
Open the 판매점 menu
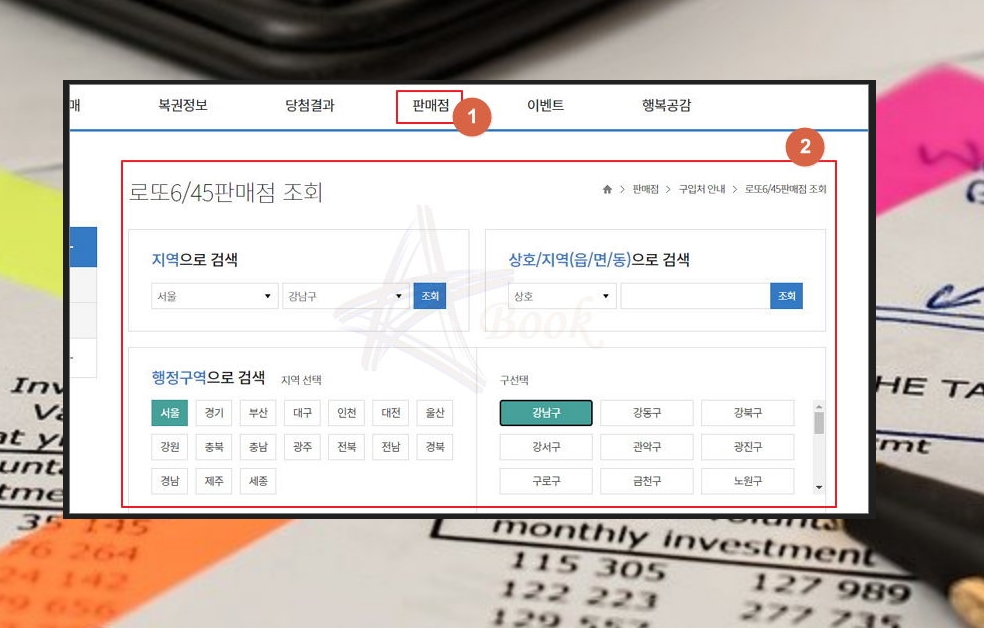(430, 105)
